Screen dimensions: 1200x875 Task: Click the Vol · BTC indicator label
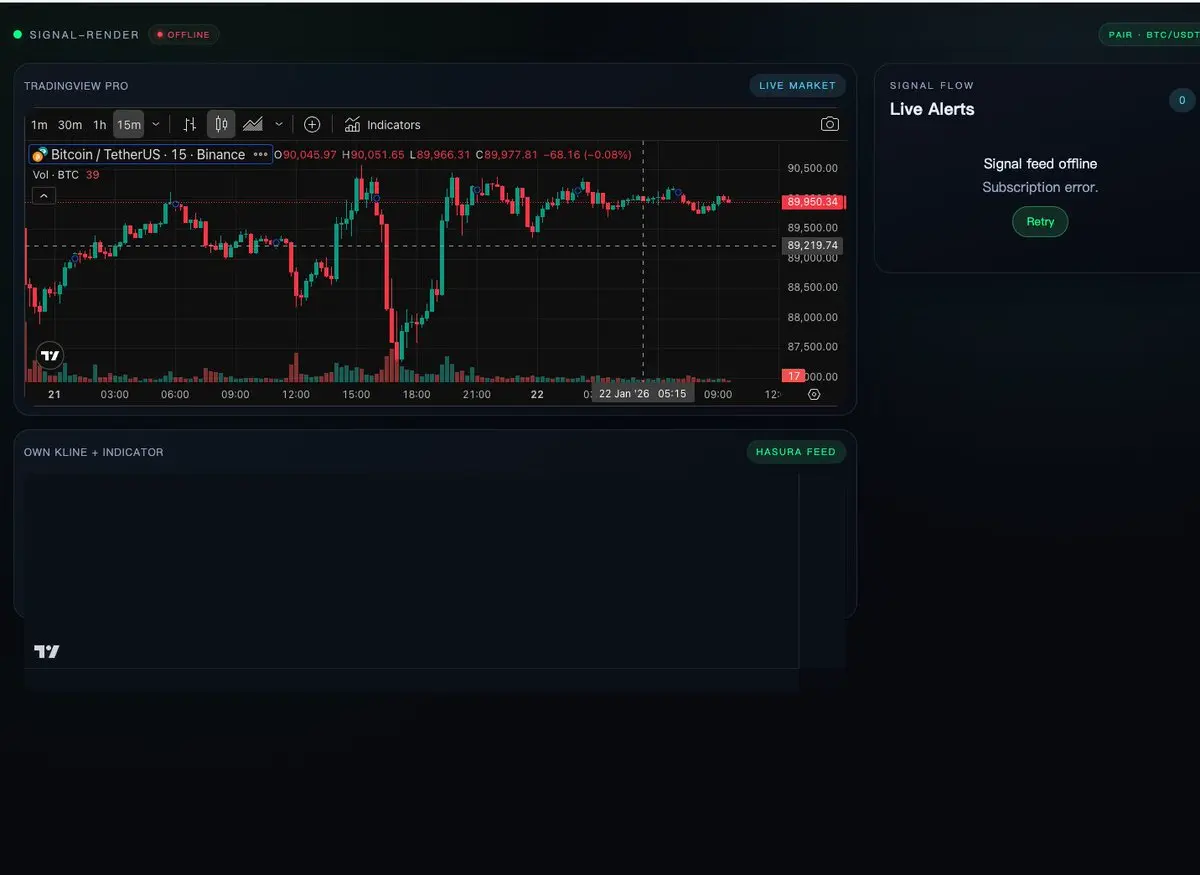56,175
